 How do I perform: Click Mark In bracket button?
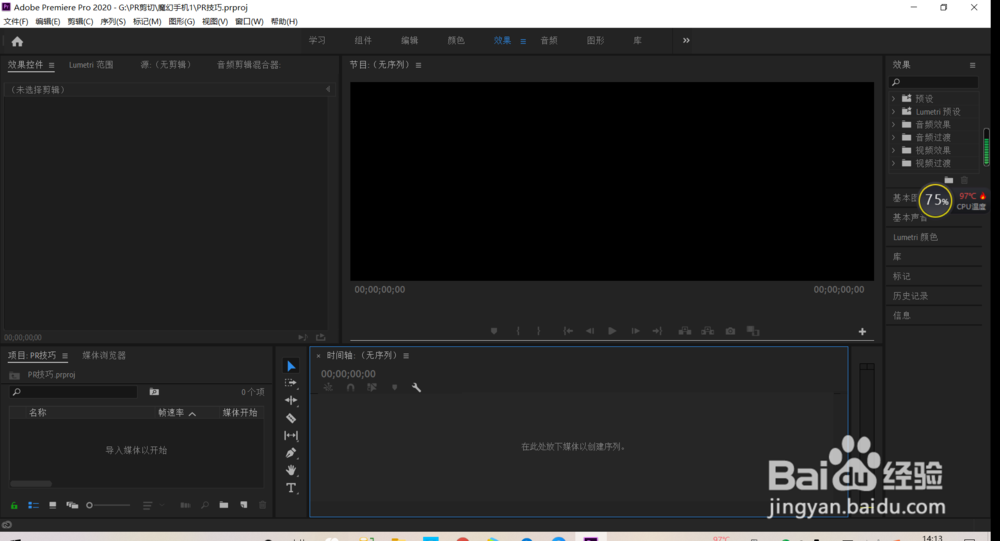[x=518, y=331]
